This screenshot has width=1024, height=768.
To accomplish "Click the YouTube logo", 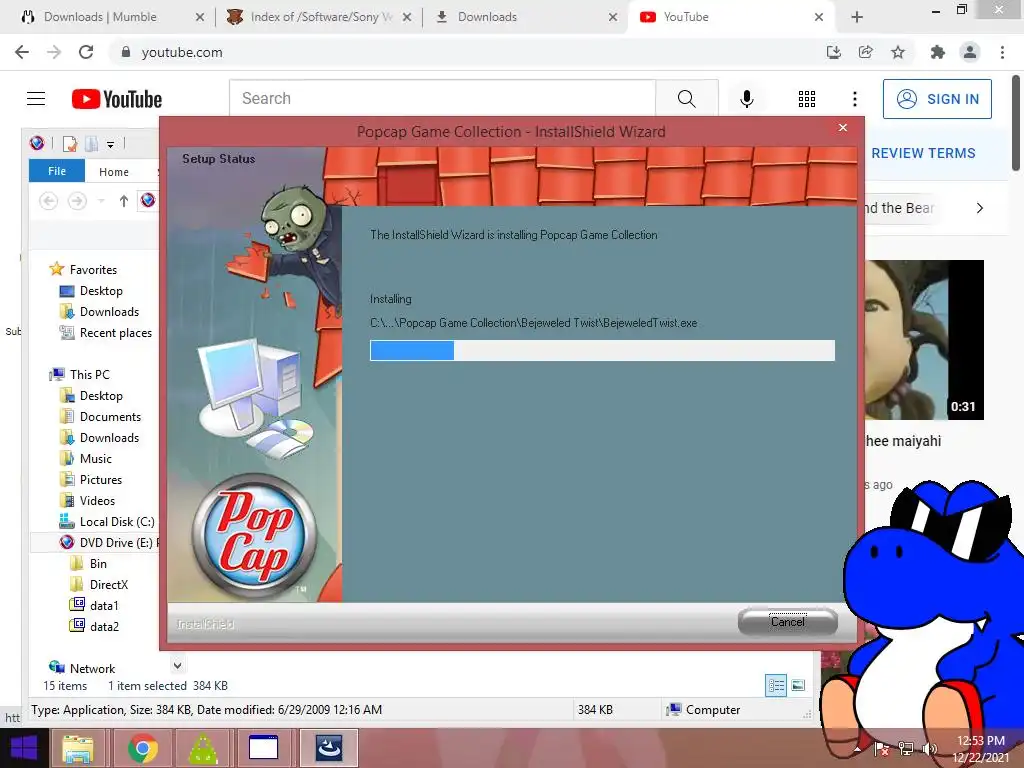I will (117, 99).
